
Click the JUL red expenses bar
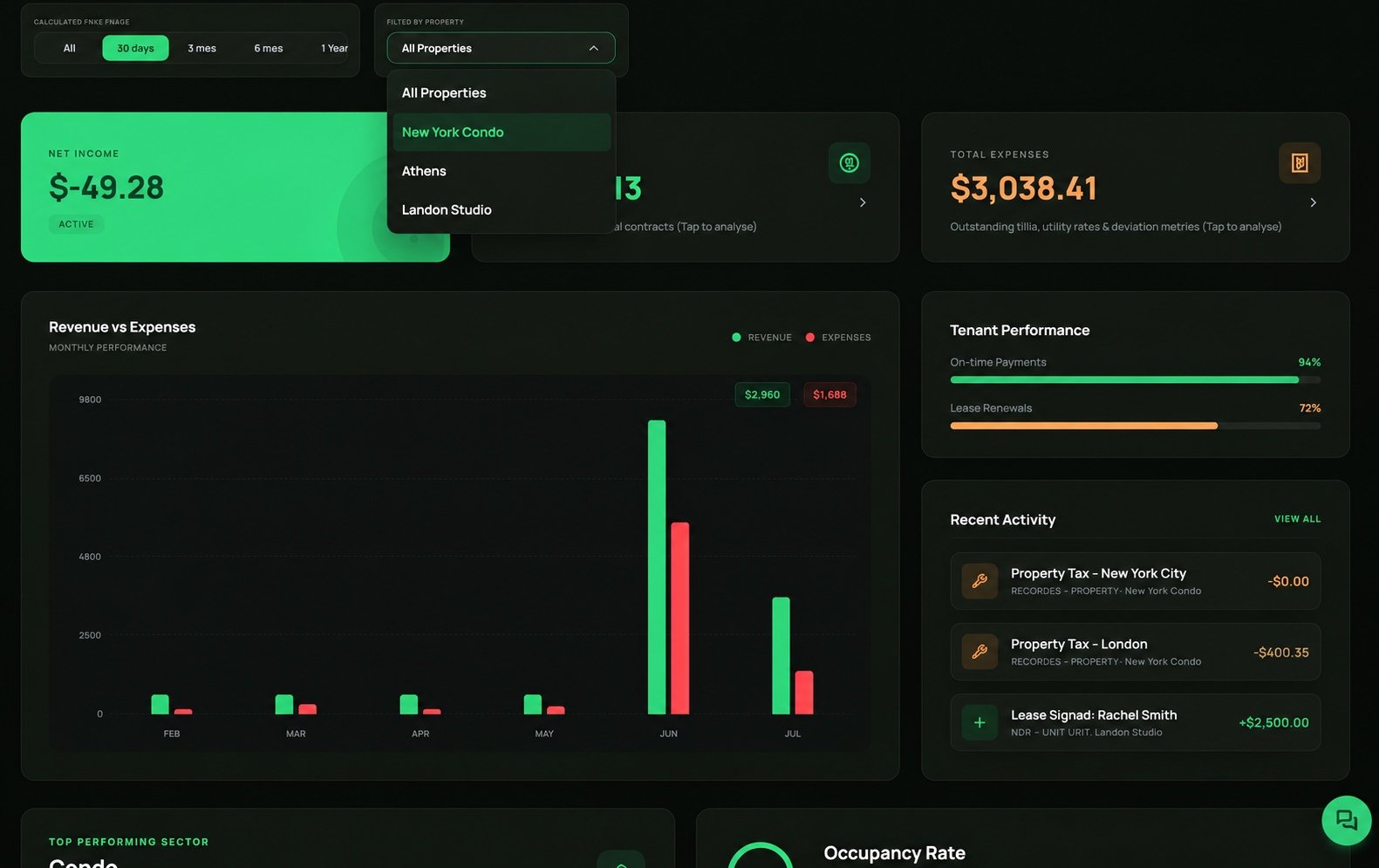click(x=804, y=693)
